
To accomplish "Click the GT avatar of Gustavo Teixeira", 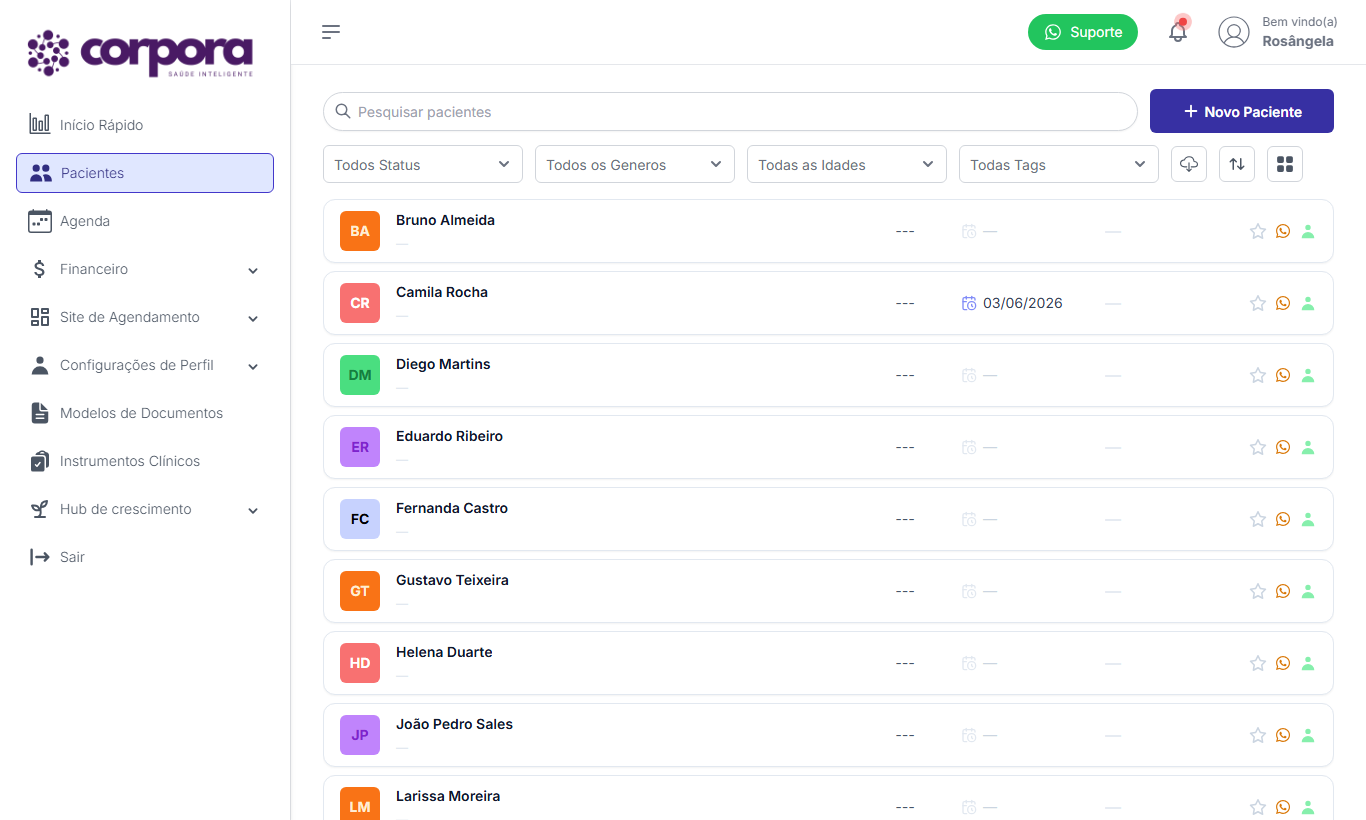I will (360, 591).
